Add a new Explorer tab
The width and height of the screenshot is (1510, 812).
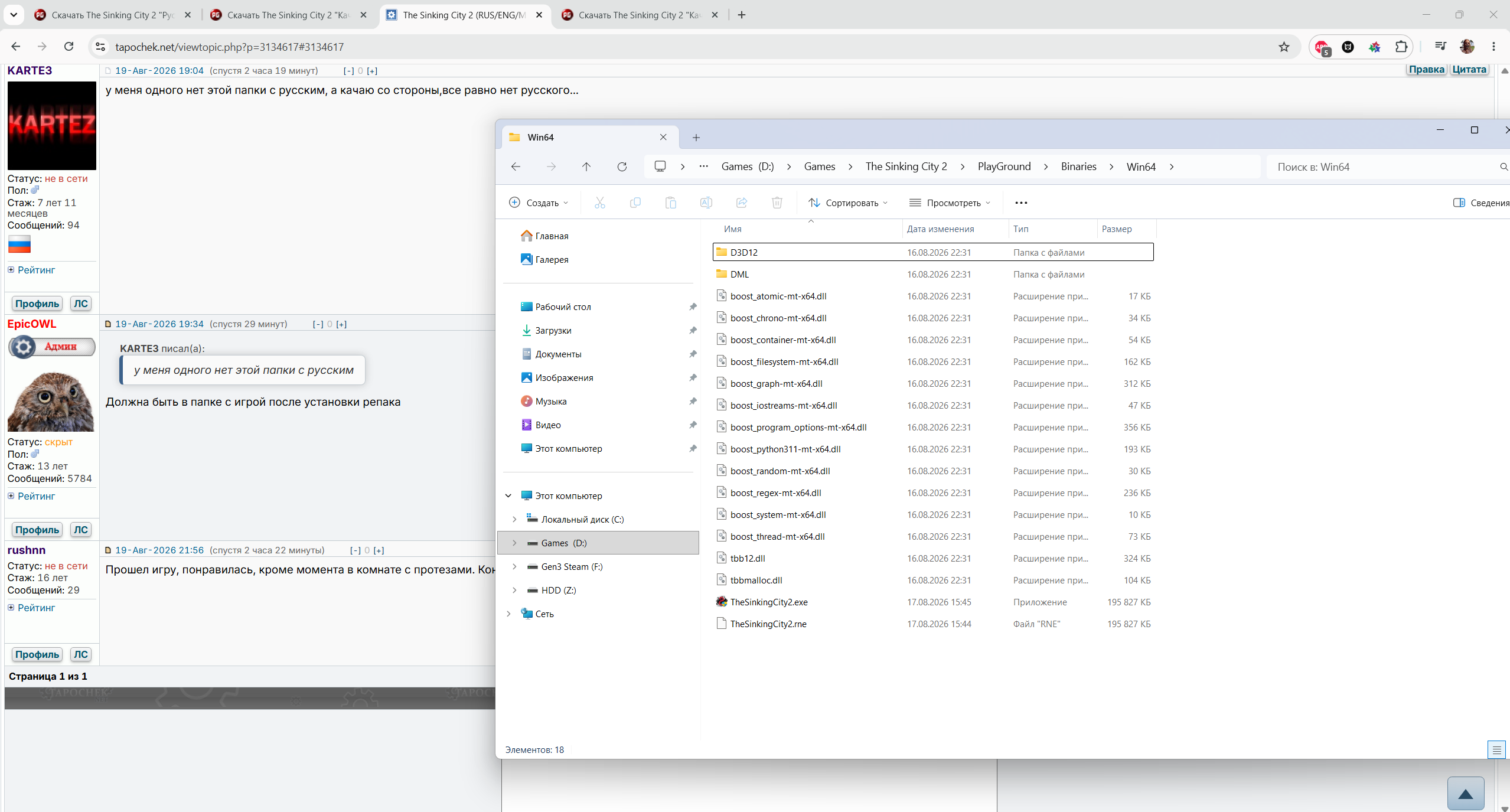[696, 137]
